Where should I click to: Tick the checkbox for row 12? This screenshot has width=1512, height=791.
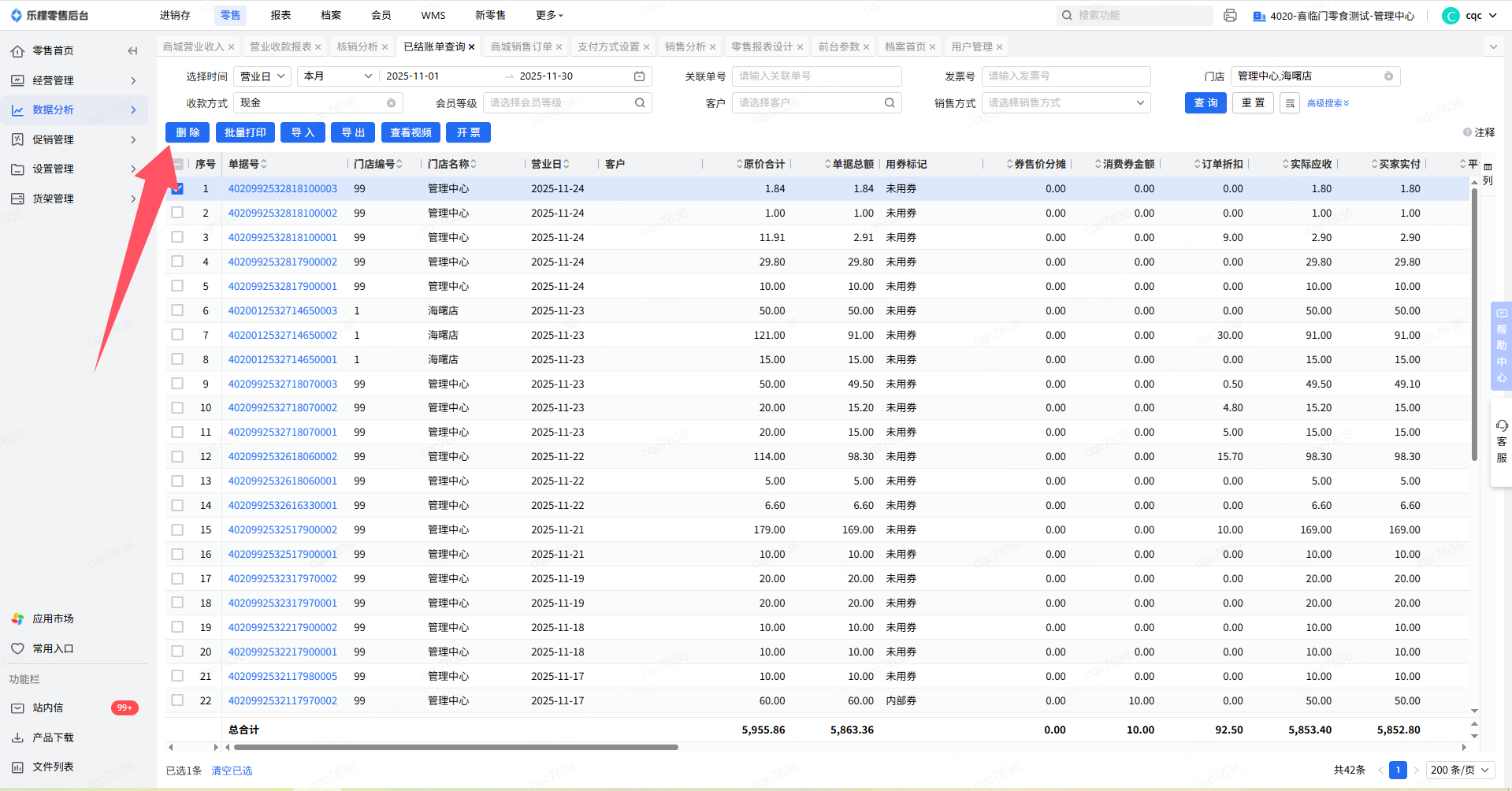click(x=177, y=456)
